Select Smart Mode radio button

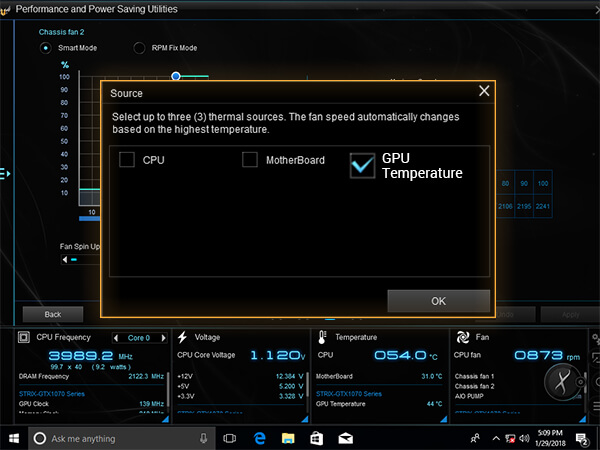tap(46, 48)
